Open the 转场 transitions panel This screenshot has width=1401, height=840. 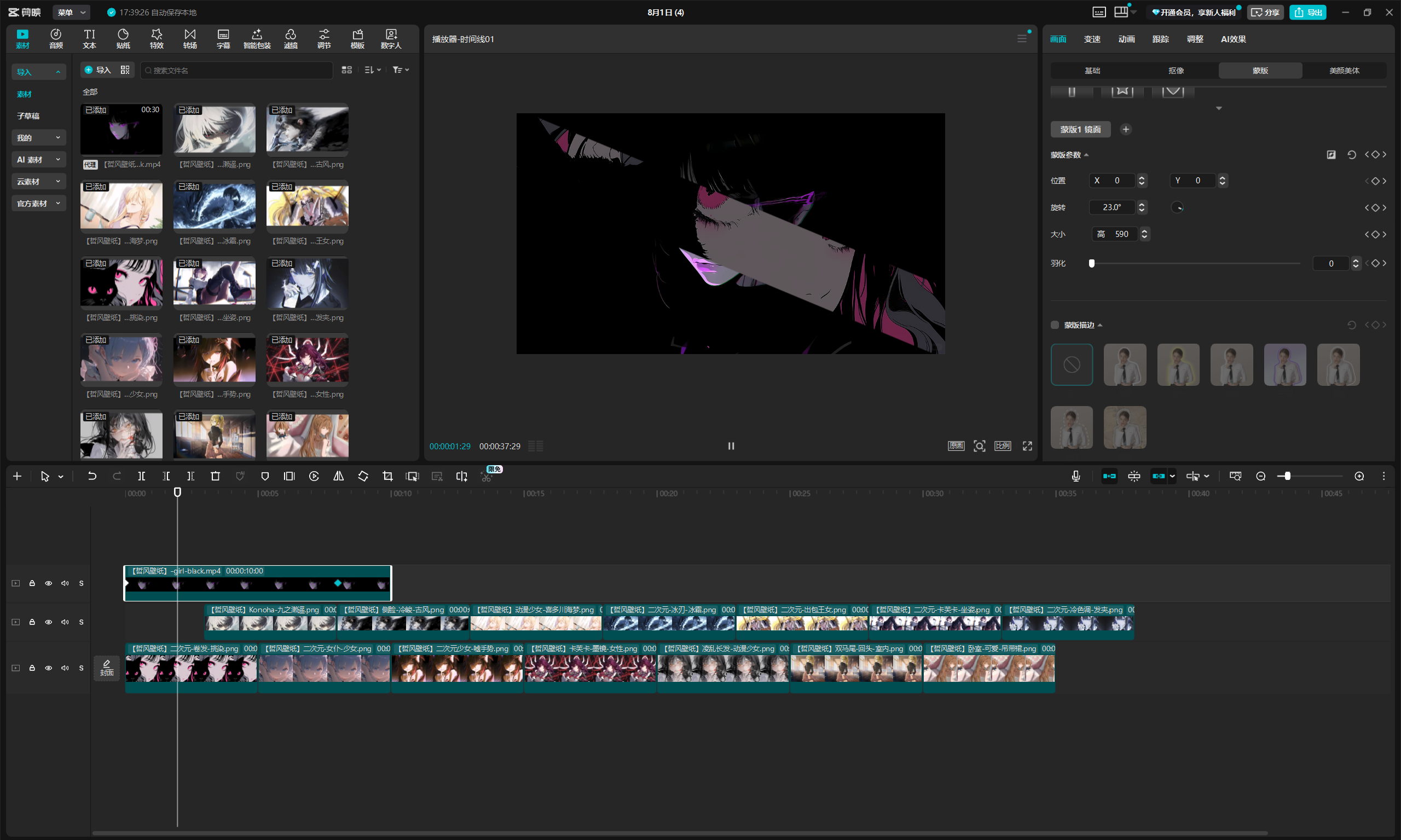pyautogui.click(x=190, y=38)
